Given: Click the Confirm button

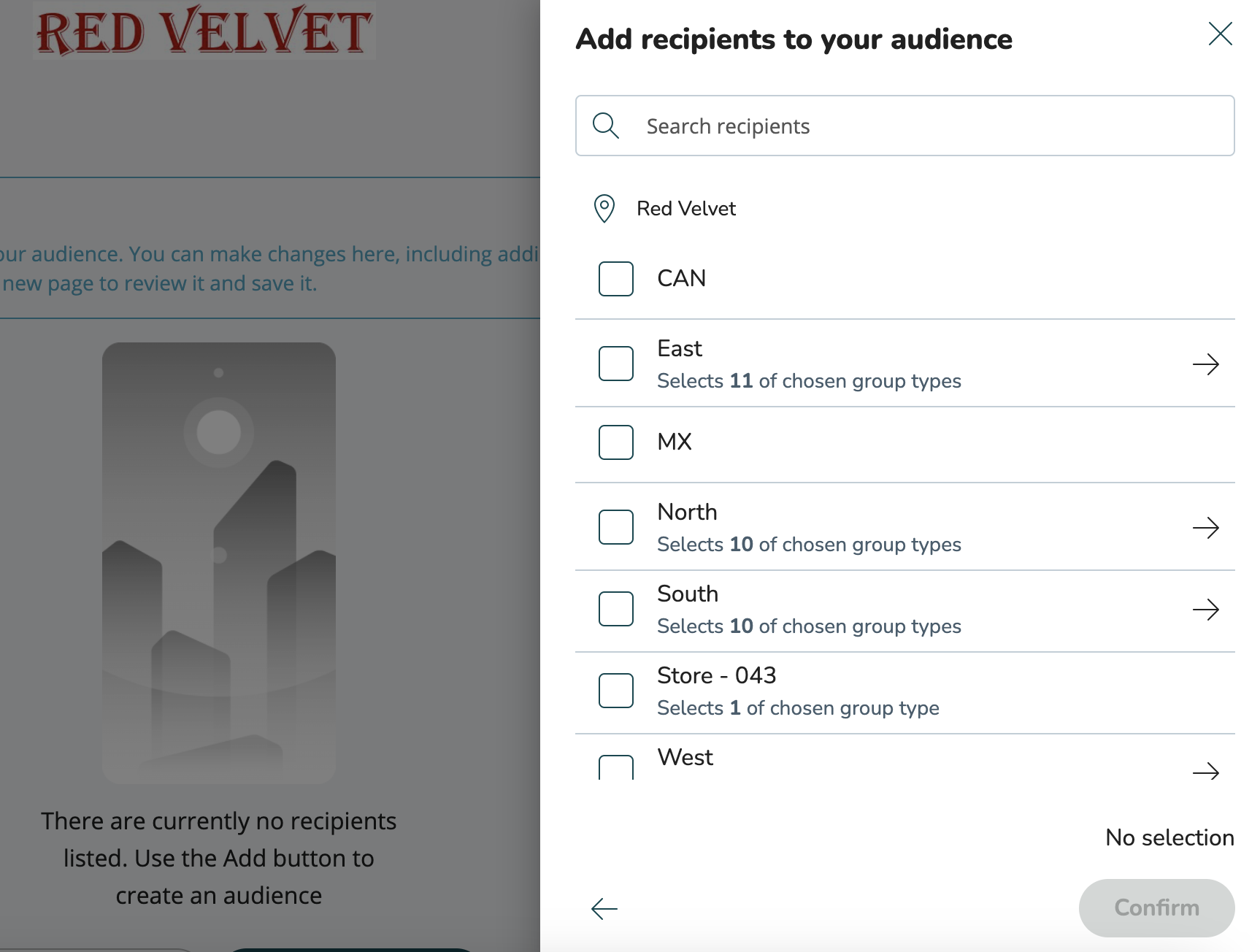Looking at the screenshot, I should click(x=1156, y=907).
